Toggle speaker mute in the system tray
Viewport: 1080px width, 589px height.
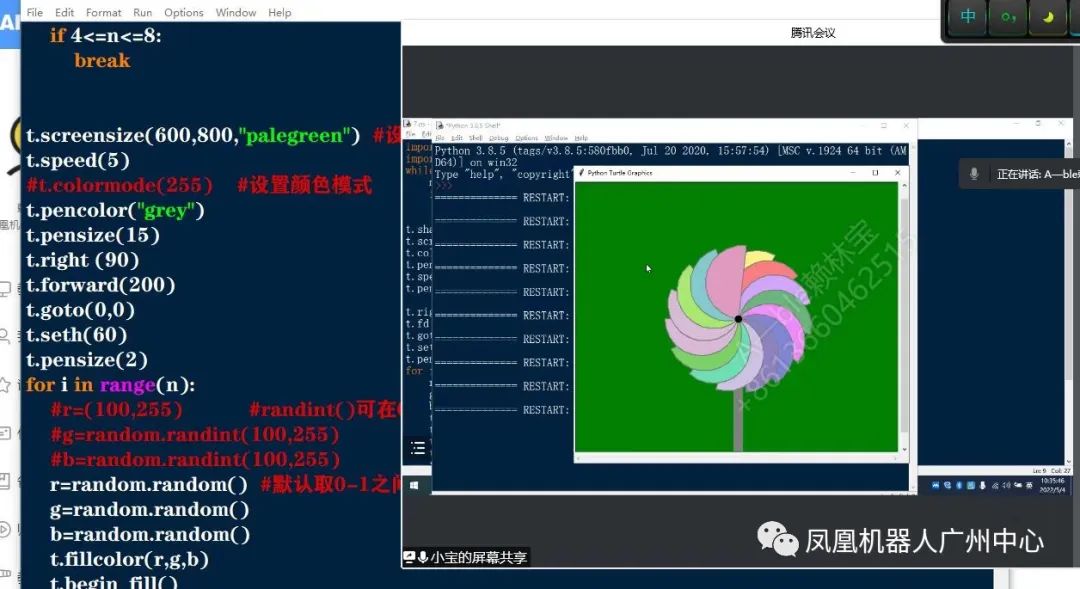(1007, 486)
